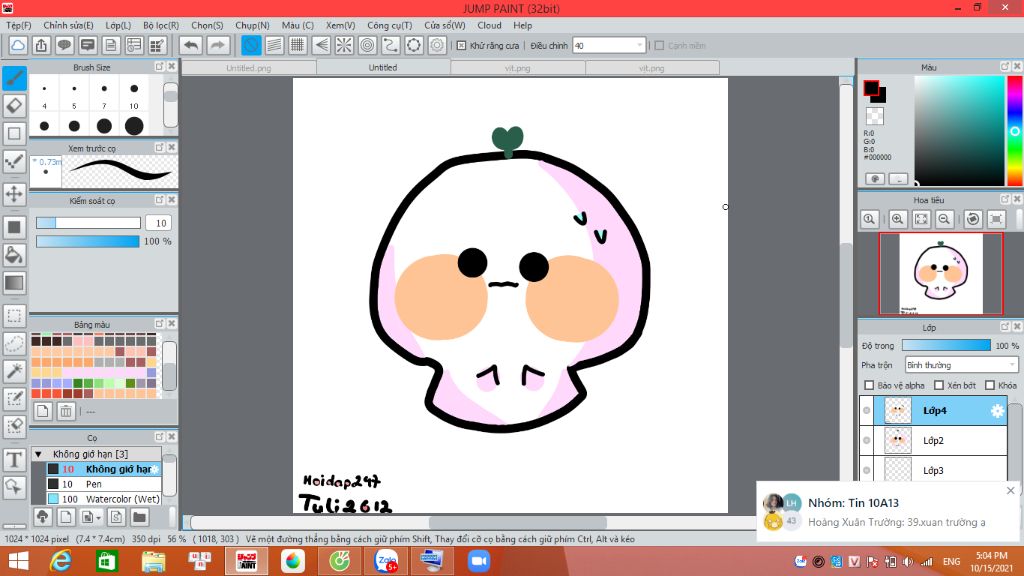Toggle visibility of layer Lớp2

pos(866,440)
